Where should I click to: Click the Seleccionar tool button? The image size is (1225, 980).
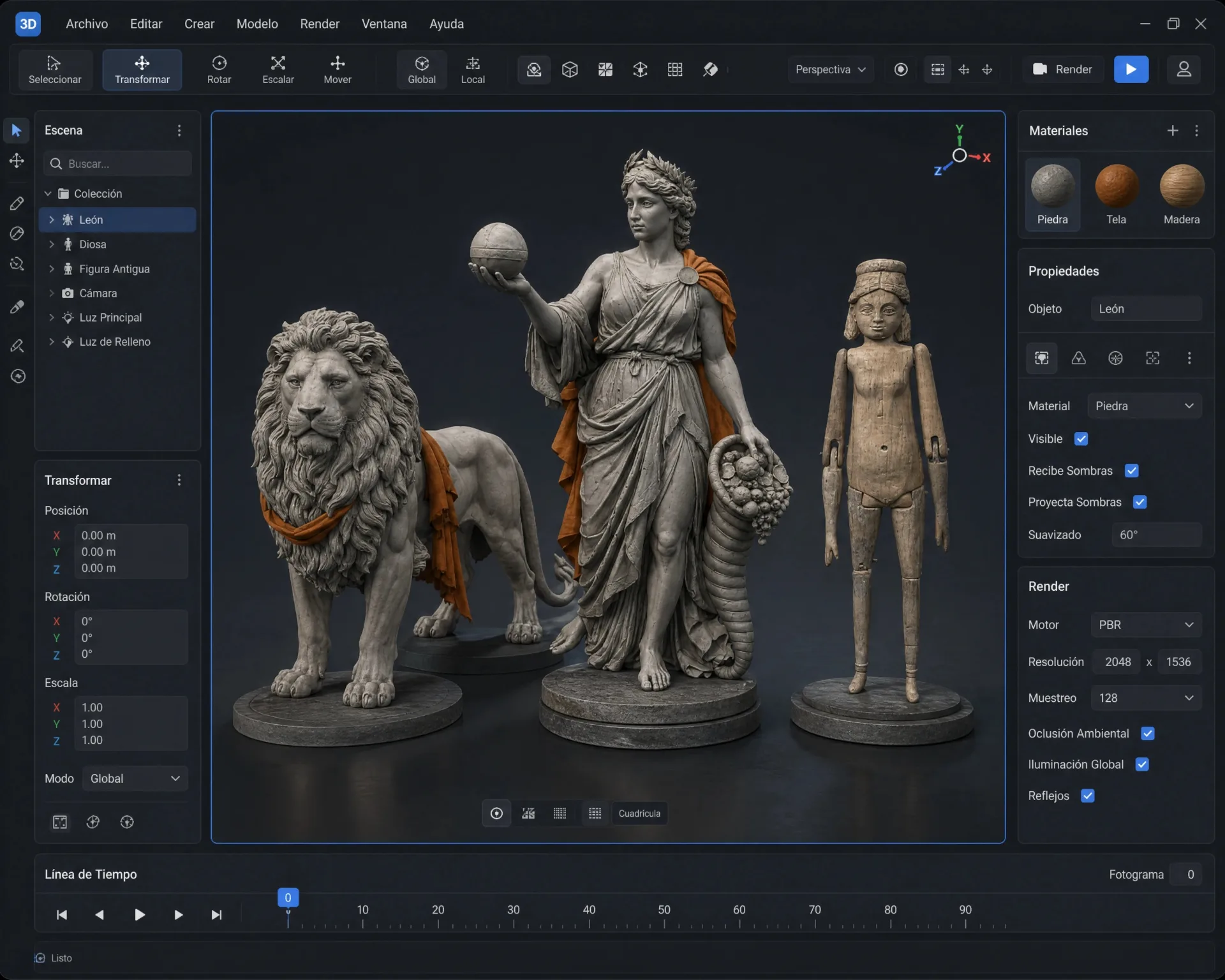55,70
